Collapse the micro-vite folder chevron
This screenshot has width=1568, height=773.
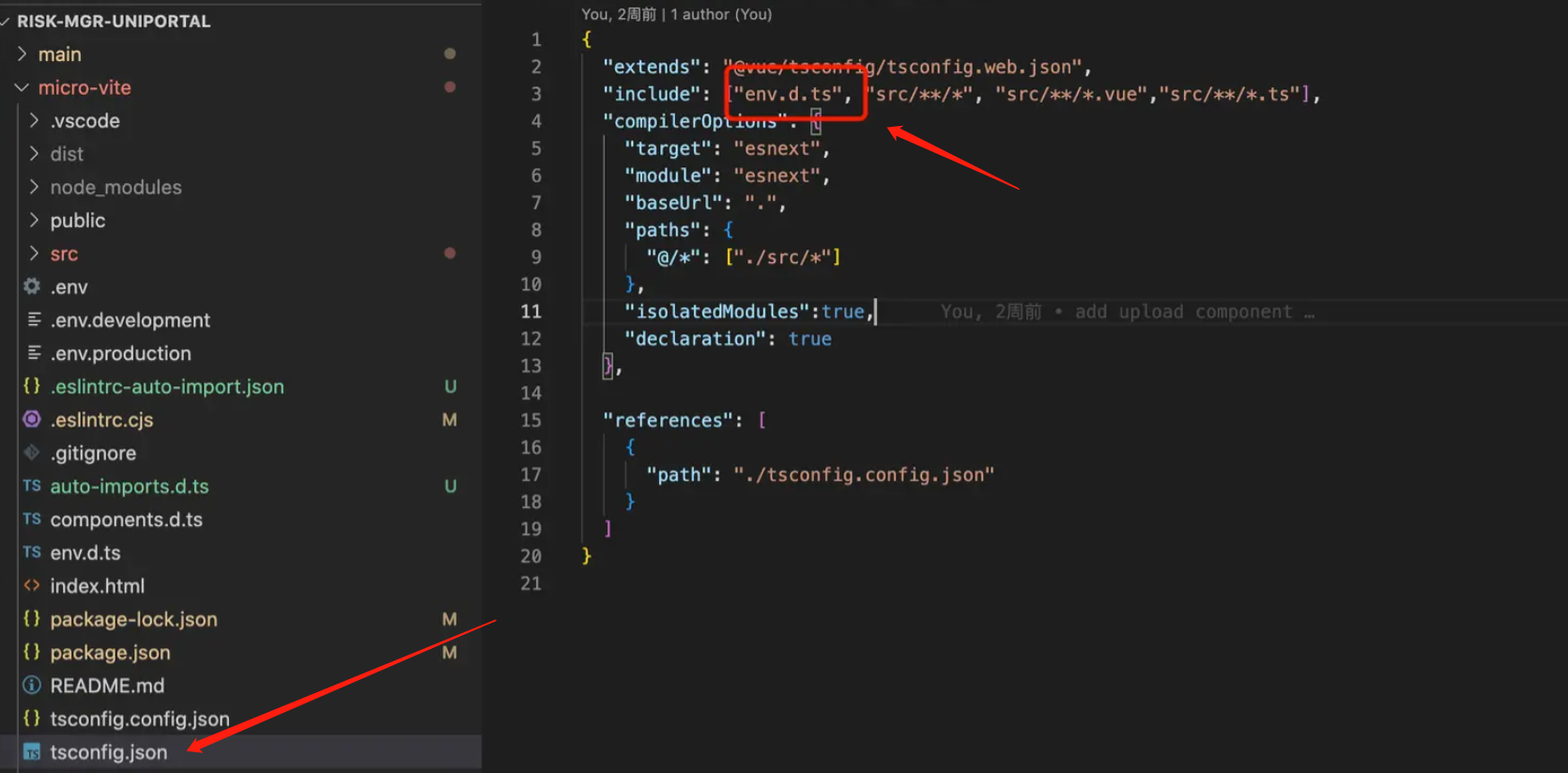click(22, 87)
